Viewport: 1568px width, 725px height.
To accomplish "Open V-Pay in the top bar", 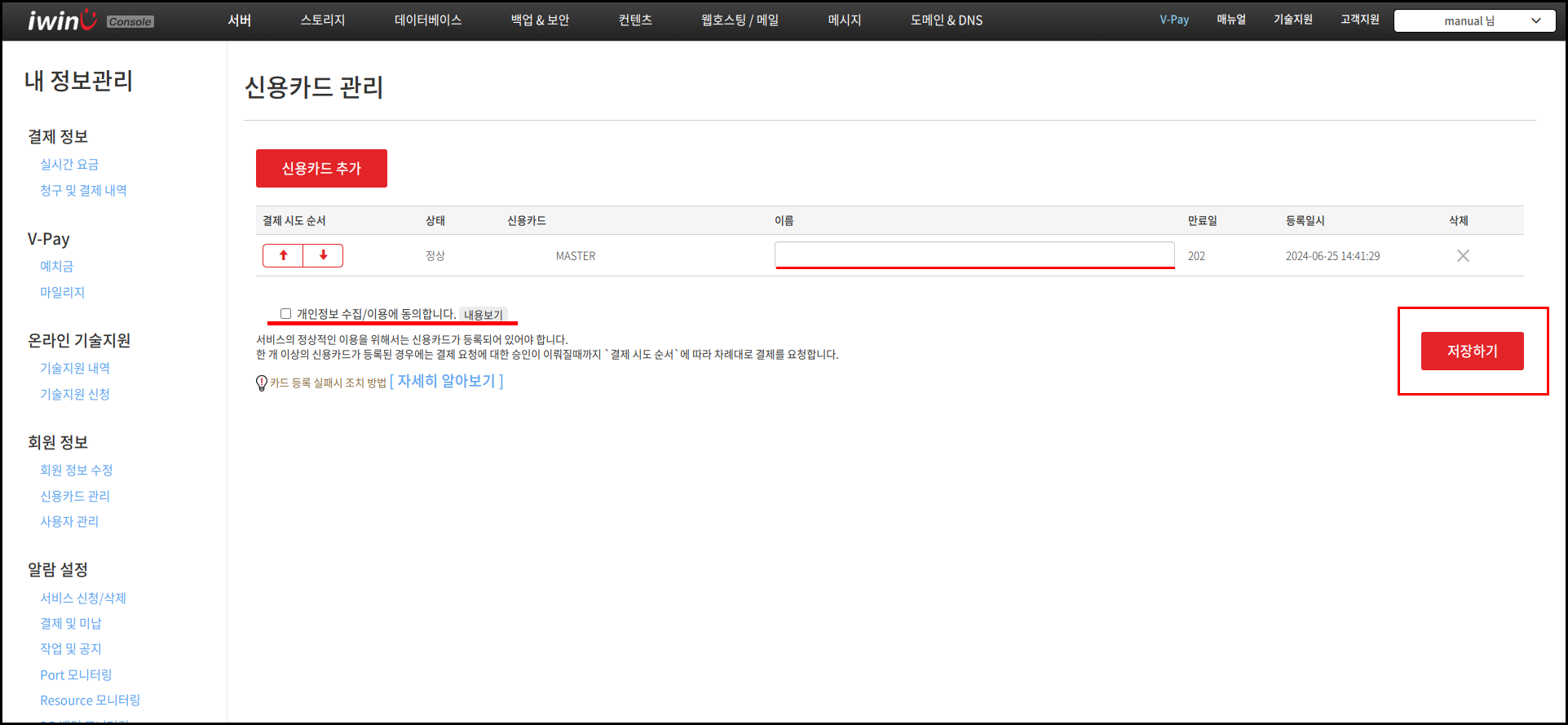I will tap(1174, 20).
